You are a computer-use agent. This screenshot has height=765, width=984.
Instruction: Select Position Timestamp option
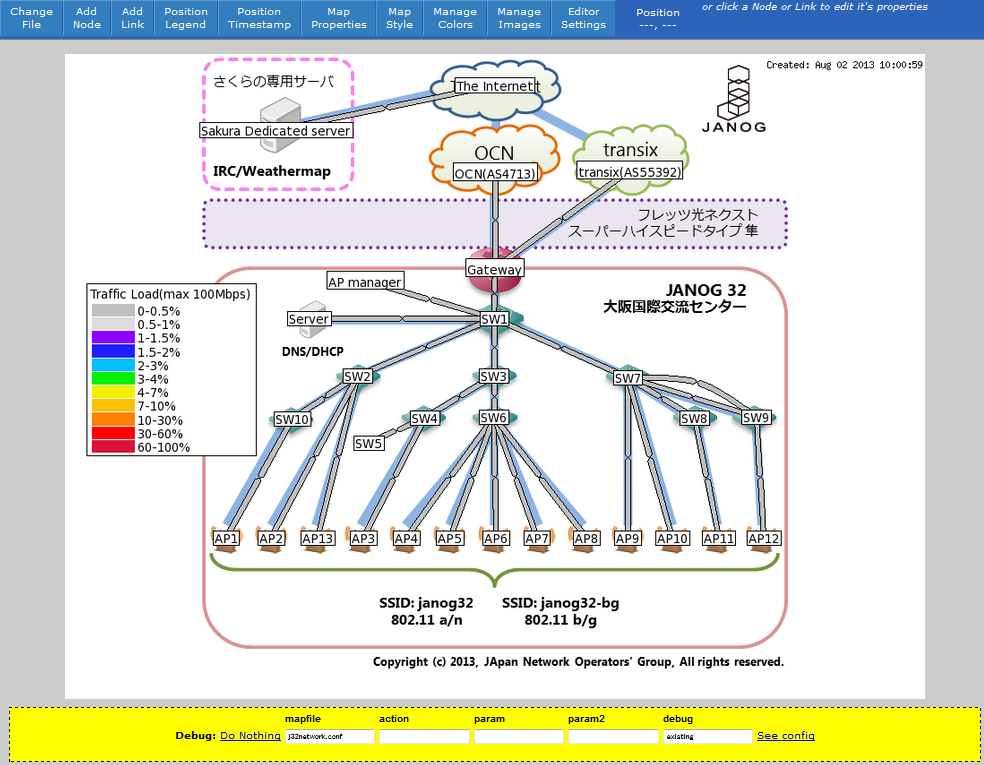point(259,18)
